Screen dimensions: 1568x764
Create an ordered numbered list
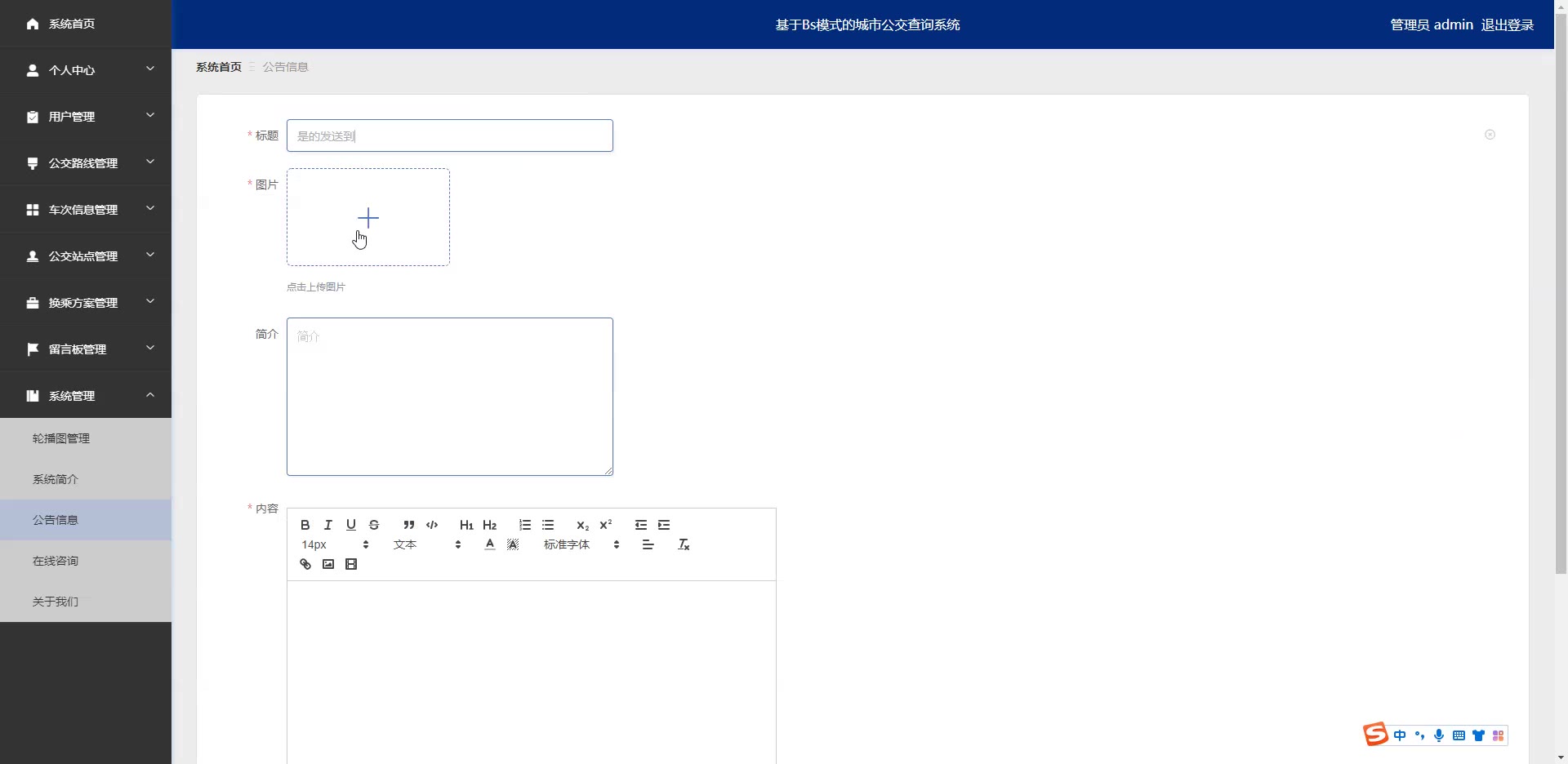524,525
